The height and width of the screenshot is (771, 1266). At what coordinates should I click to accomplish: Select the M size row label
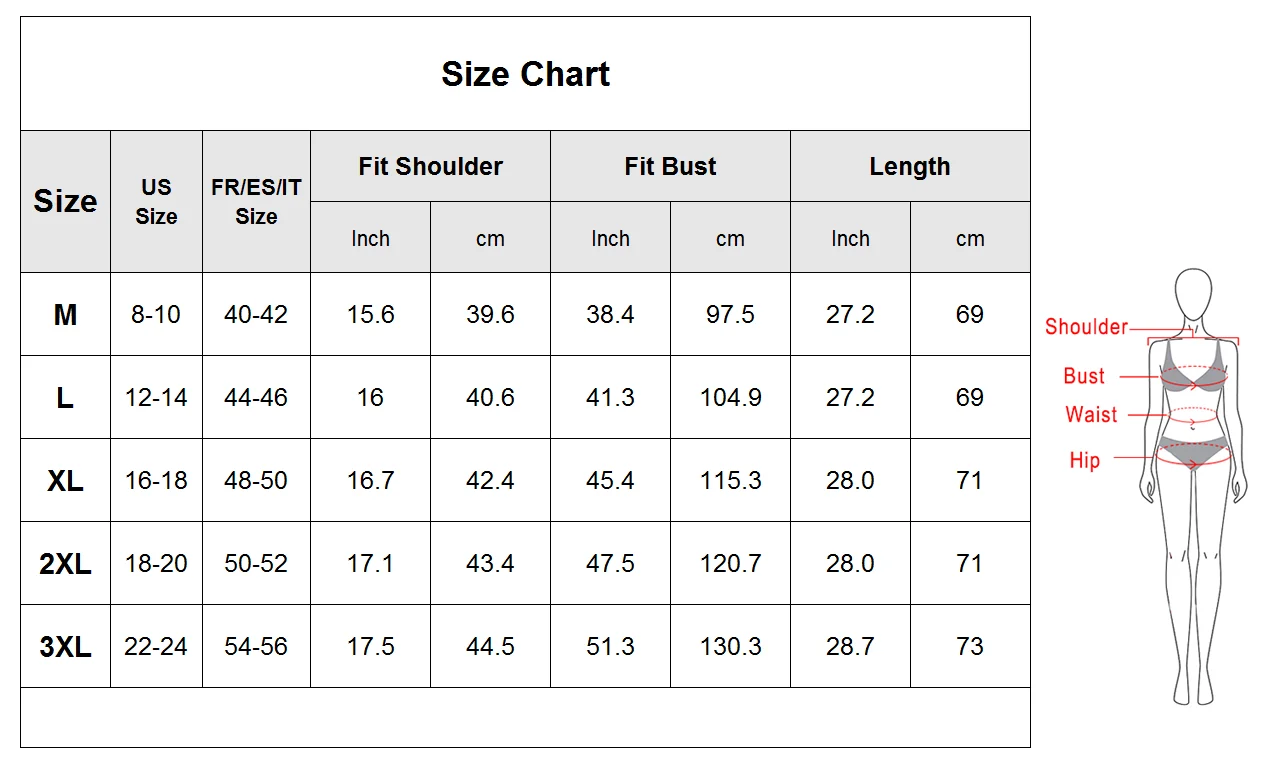tap(65, 315)
